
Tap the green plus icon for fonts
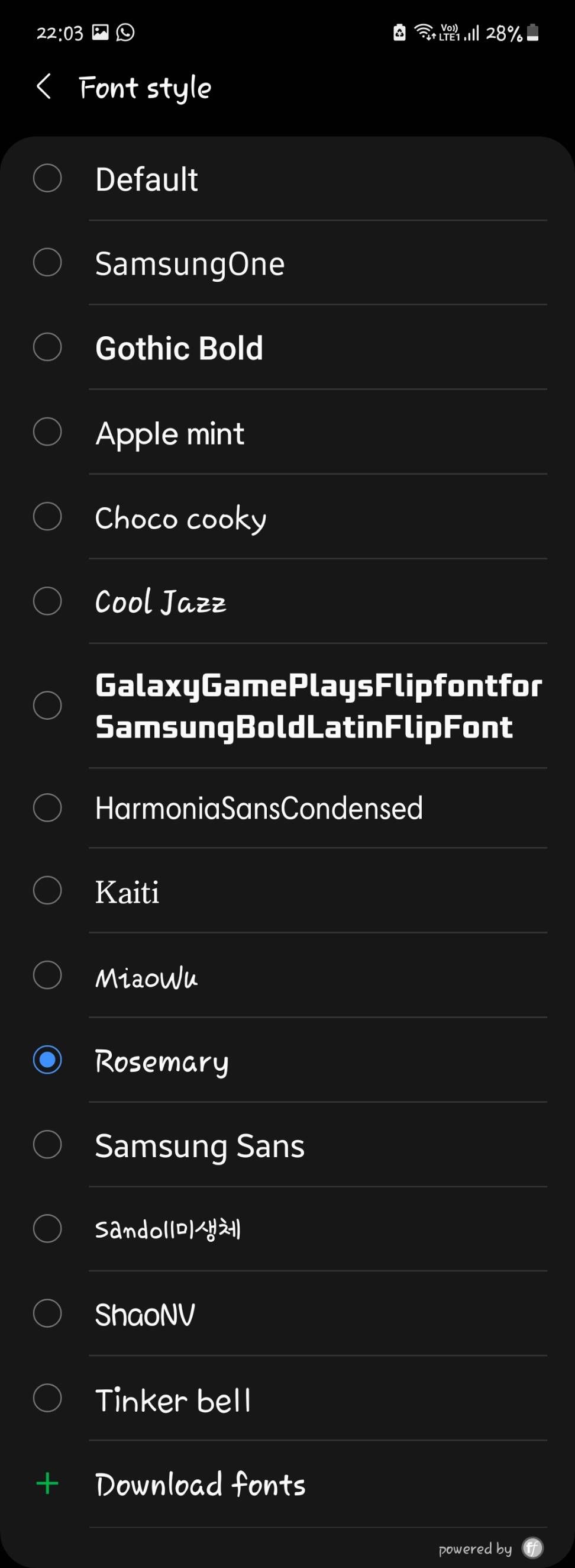[47, 1483]
